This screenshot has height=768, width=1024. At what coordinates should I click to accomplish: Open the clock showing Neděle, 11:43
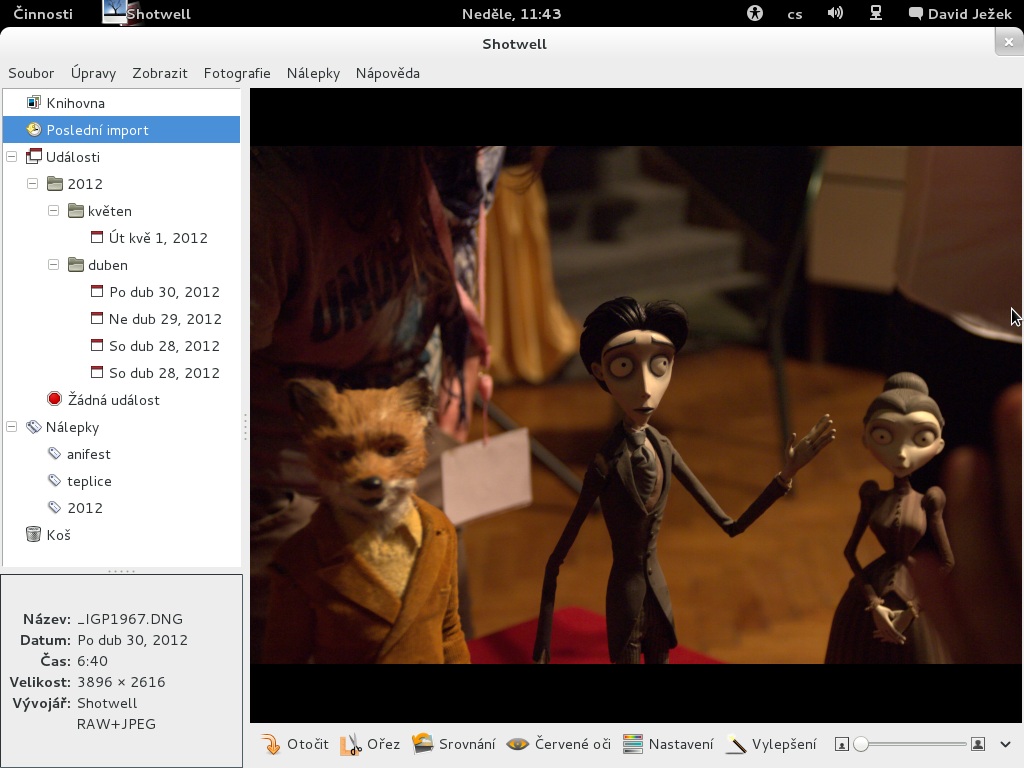click(511, 14)
